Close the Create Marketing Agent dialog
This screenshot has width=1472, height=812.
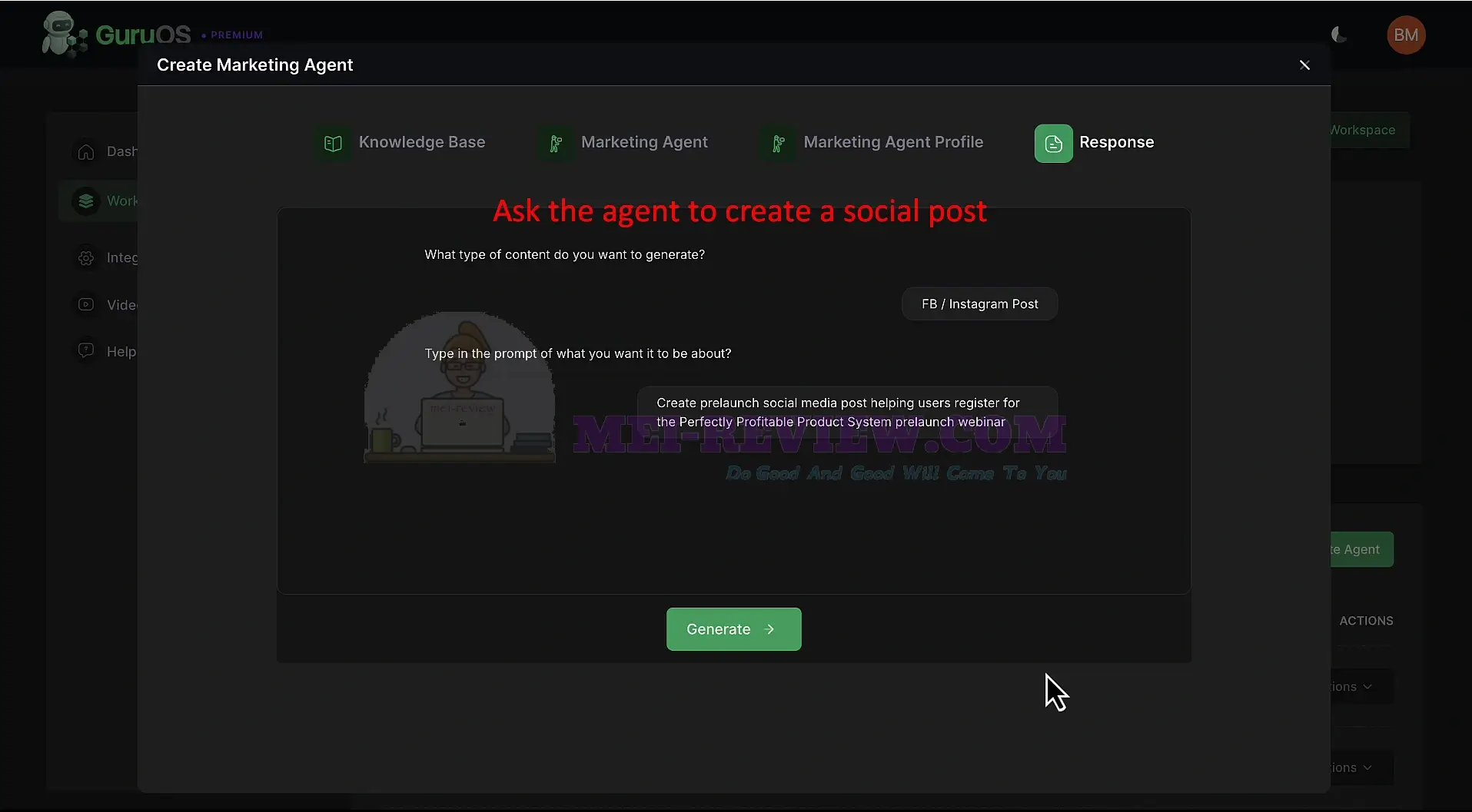click(1304, 65)
